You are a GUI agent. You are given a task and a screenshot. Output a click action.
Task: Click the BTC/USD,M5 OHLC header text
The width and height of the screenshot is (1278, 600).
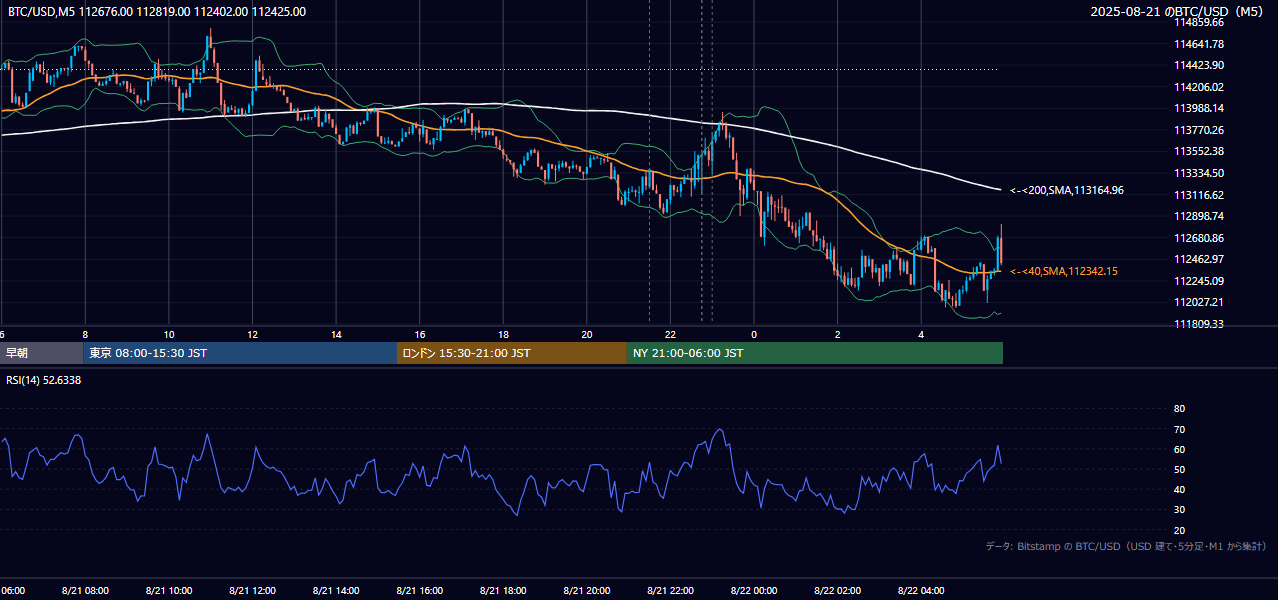click(157, 12)
